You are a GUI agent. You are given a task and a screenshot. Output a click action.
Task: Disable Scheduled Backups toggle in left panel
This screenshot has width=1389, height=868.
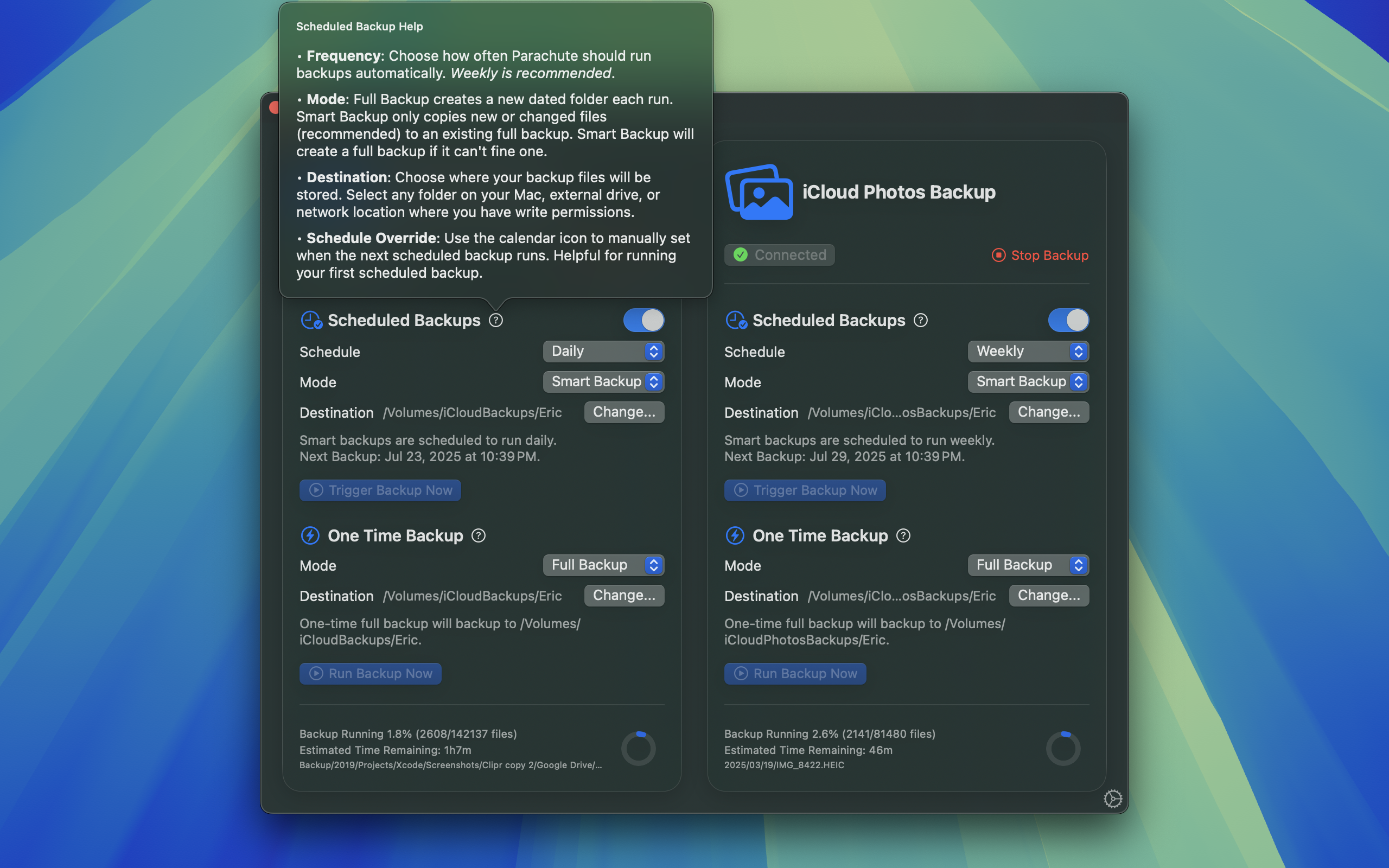[x=643, y=320]
